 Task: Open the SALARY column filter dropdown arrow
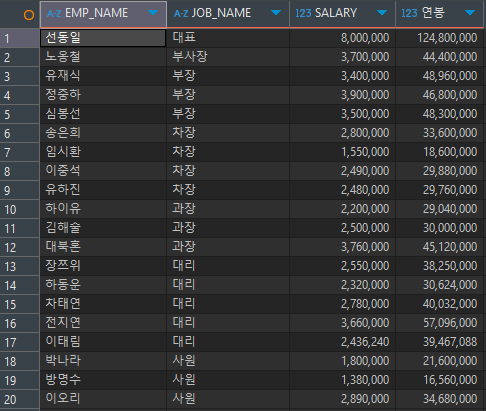pyautogui.click(x=382, y=13)
